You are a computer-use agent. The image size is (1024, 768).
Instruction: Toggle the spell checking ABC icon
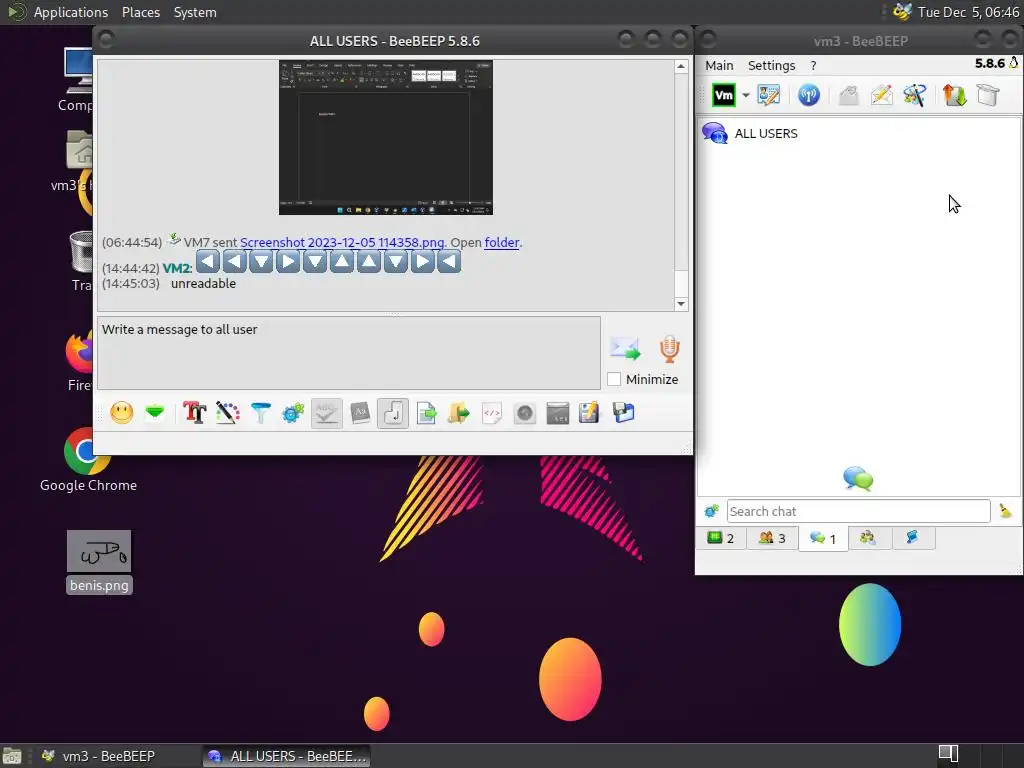tap(327, 413)
